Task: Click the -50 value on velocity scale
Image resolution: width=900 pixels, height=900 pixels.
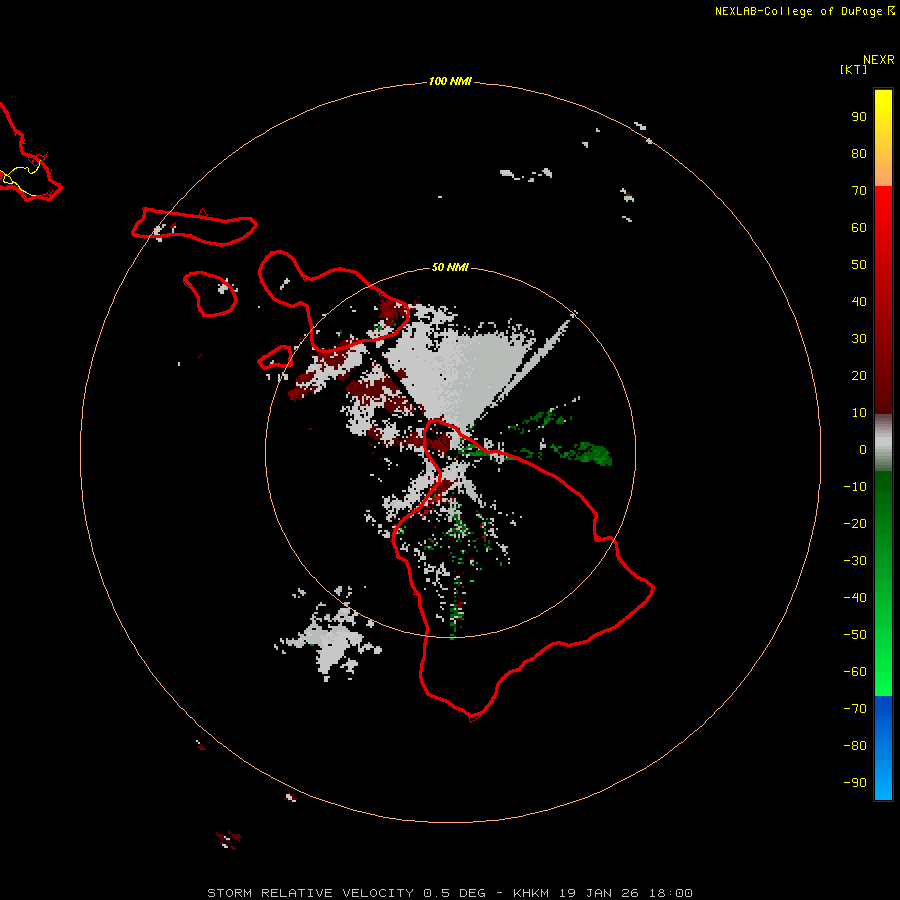Action: click(855, 635)
